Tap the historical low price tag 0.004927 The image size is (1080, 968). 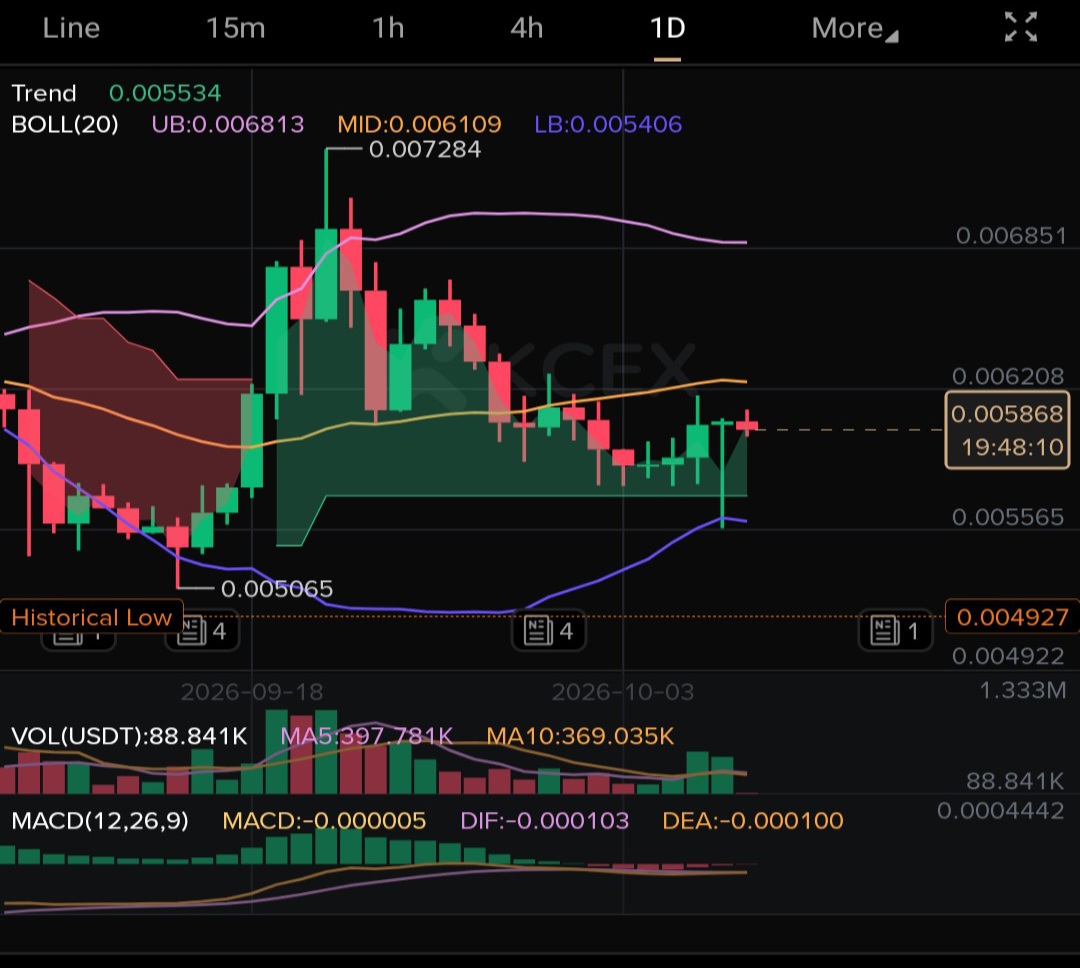point(1012,617)
